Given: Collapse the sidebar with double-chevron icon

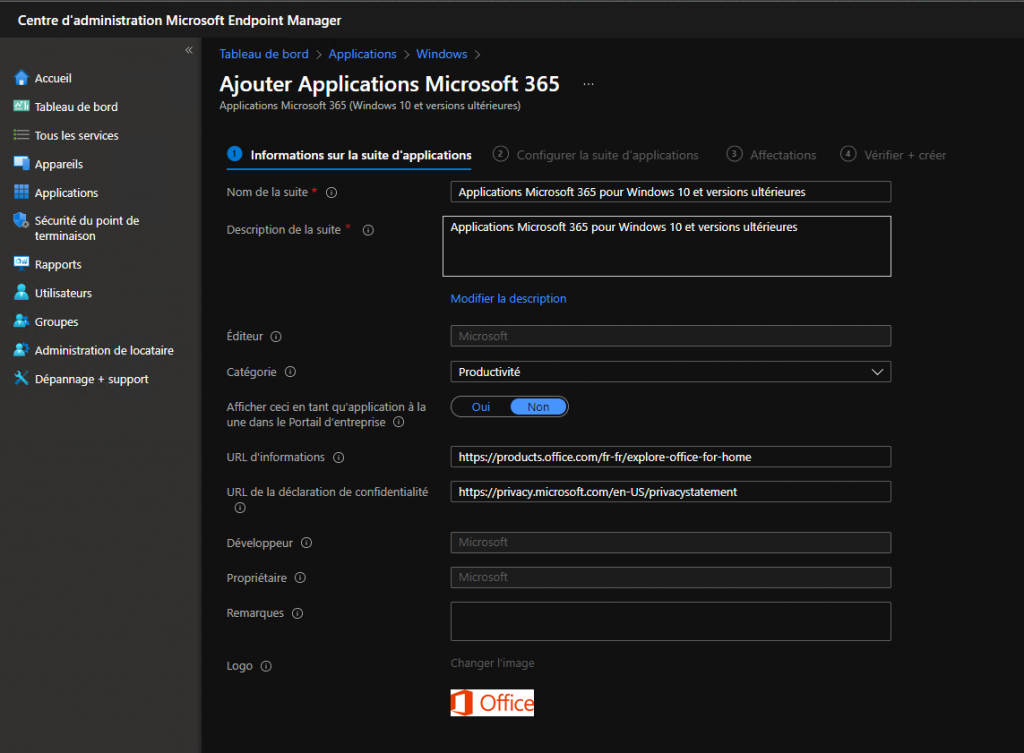Looking at the screenshot, I should point(189,50).
